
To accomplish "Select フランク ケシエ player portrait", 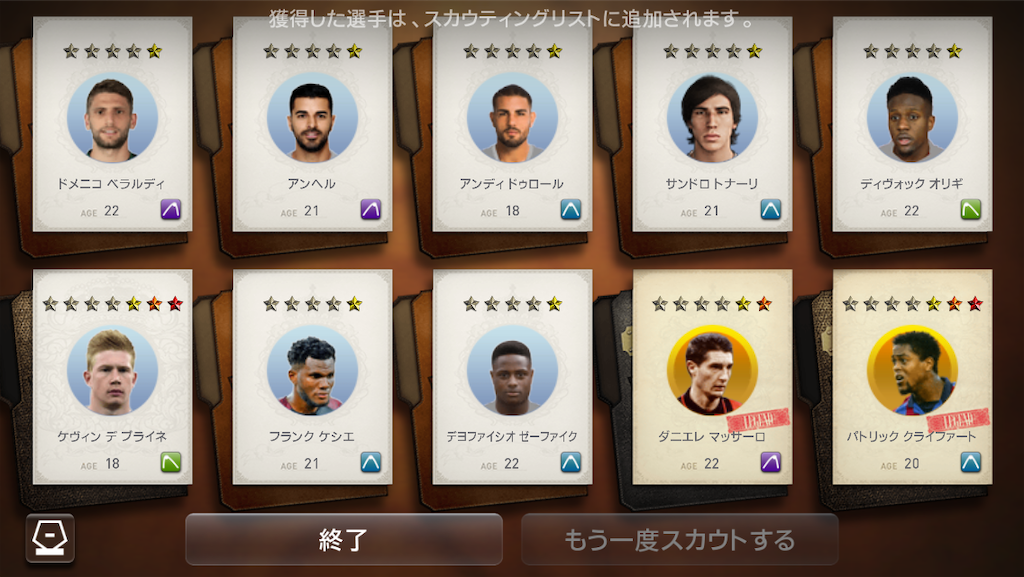I will pyautogui.click(x=312, y=371).
